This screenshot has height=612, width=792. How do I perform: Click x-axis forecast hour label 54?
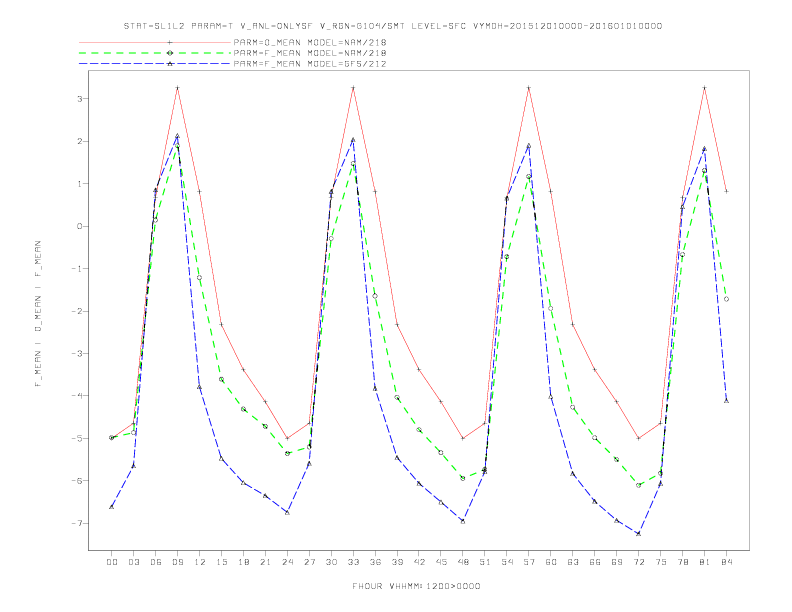(x=507, y=562)
